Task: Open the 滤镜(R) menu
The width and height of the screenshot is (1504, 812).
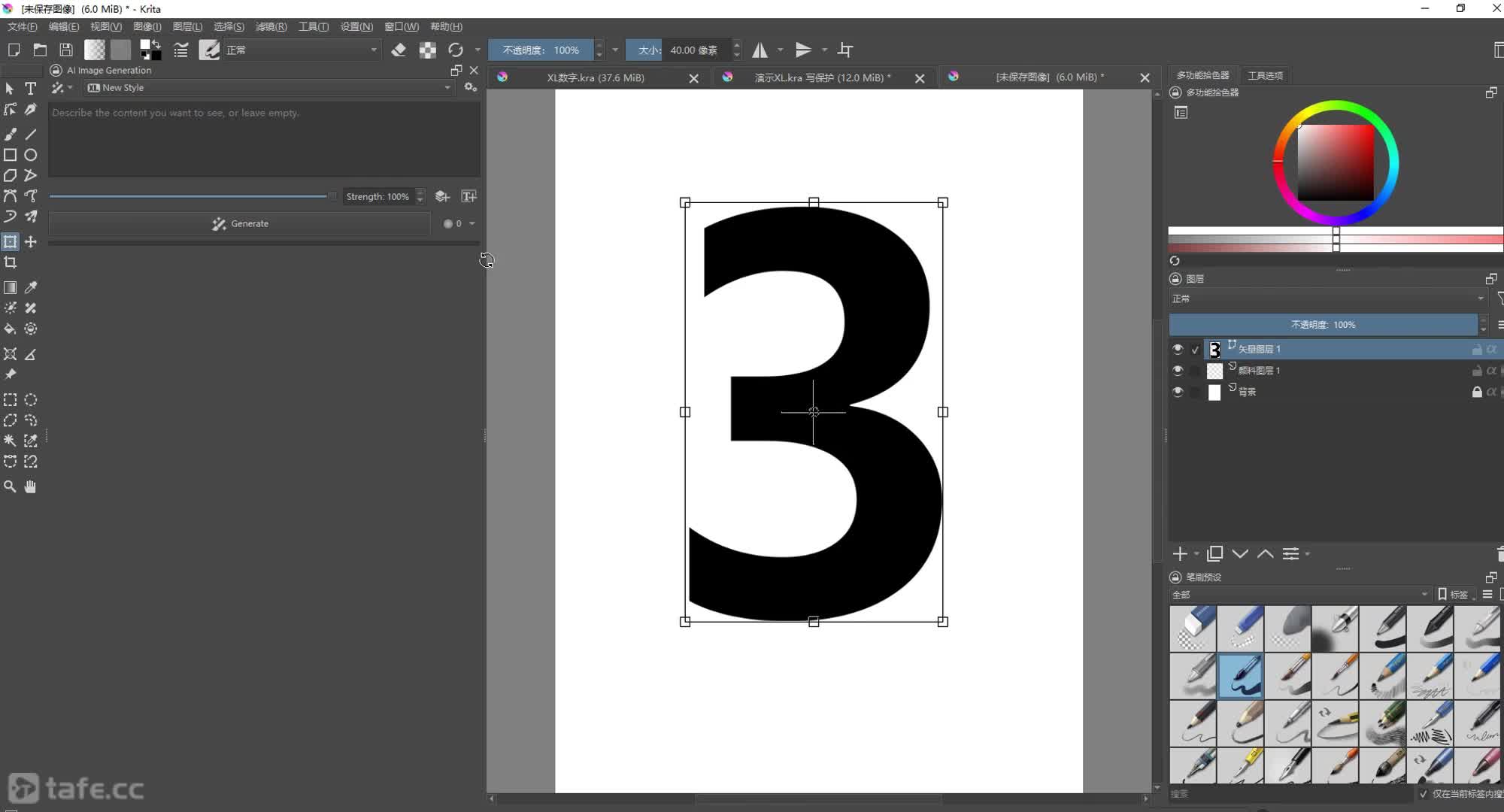Action: [271, 26]
